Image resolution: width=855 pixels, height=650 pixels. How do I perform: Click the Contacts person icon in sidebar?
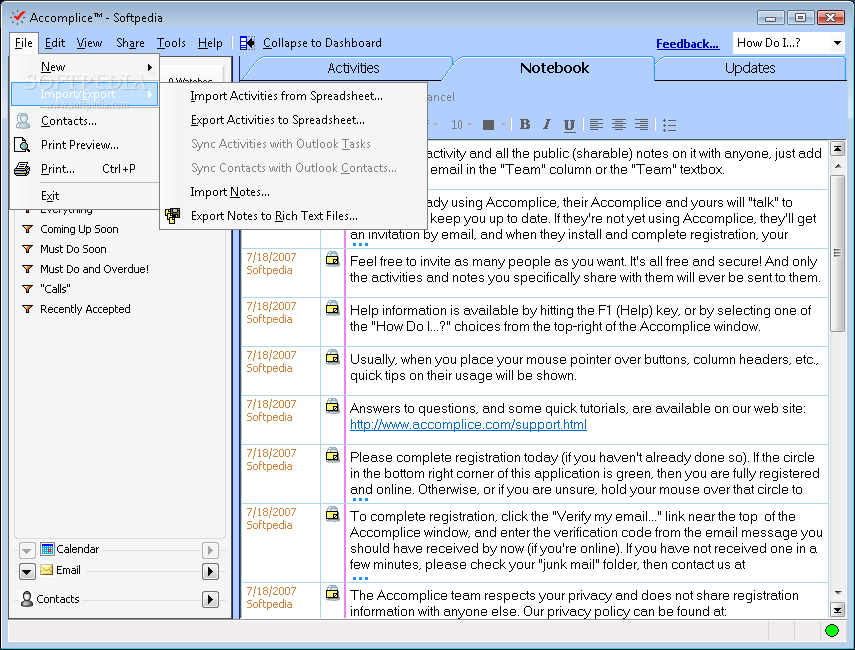[26, 599]
